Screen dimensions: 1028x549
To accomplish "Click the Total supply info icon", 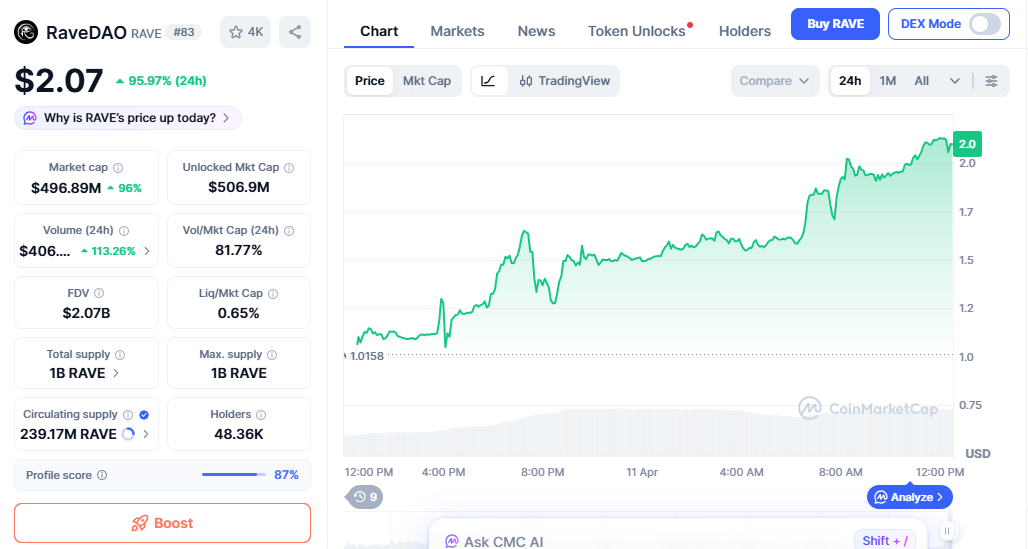I will click(x=120, y=355).
